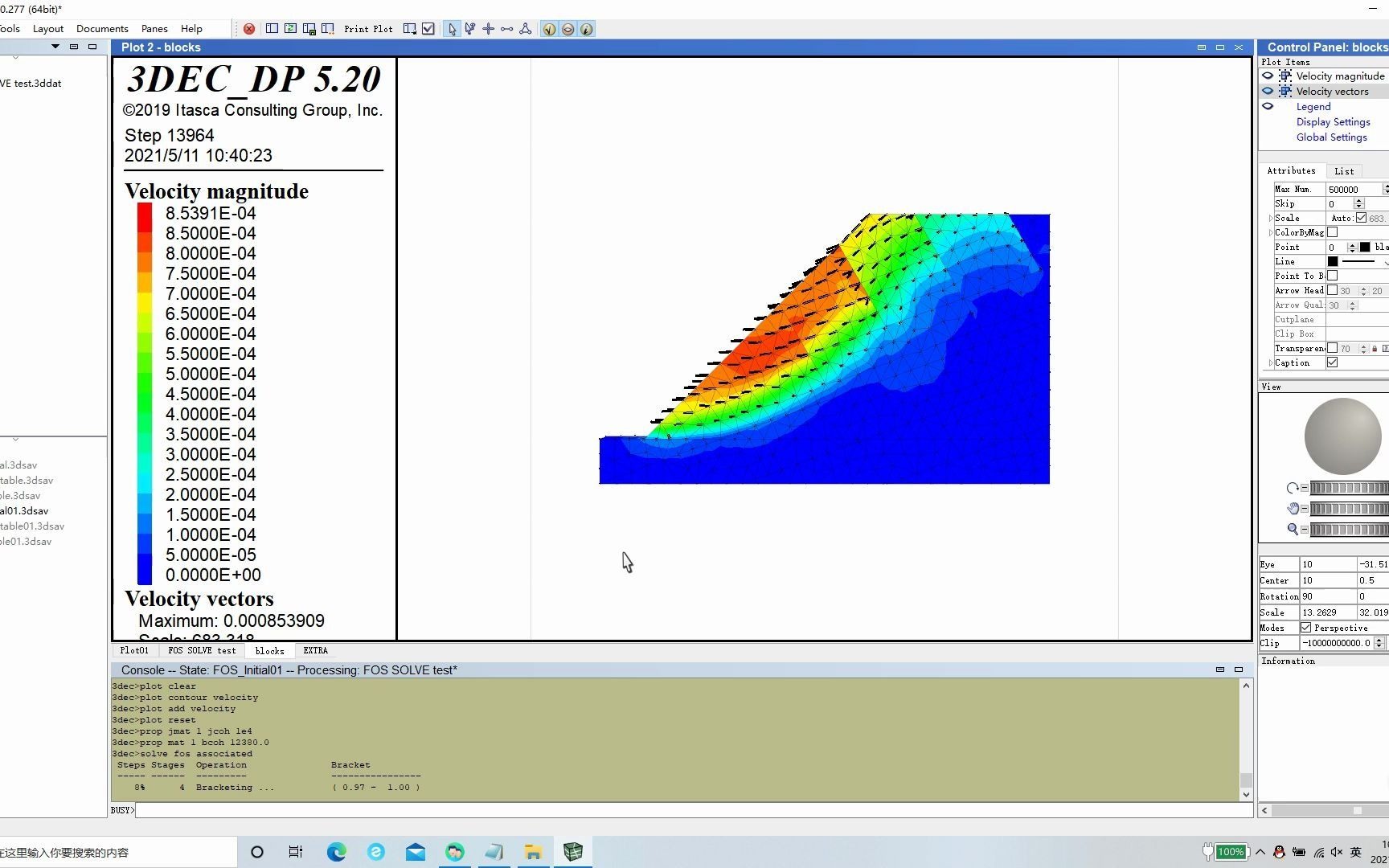Click the pan hand icon in View panel
The height and width of the screenshot is (868, 1389).
click(x=1292, y=508)
